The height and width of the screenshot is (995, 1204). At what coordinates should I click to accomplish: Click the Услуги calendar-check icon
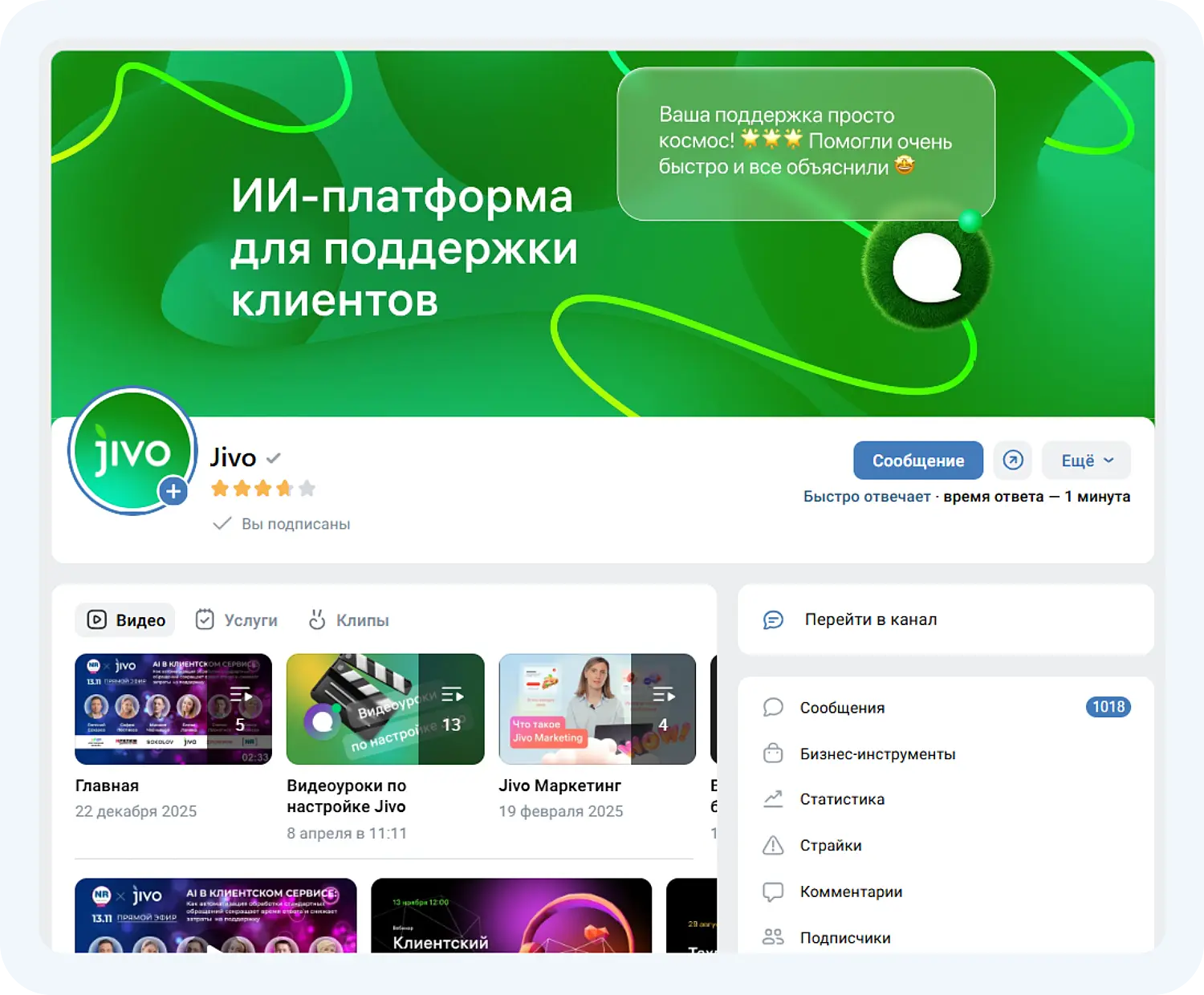coord(205,619)
